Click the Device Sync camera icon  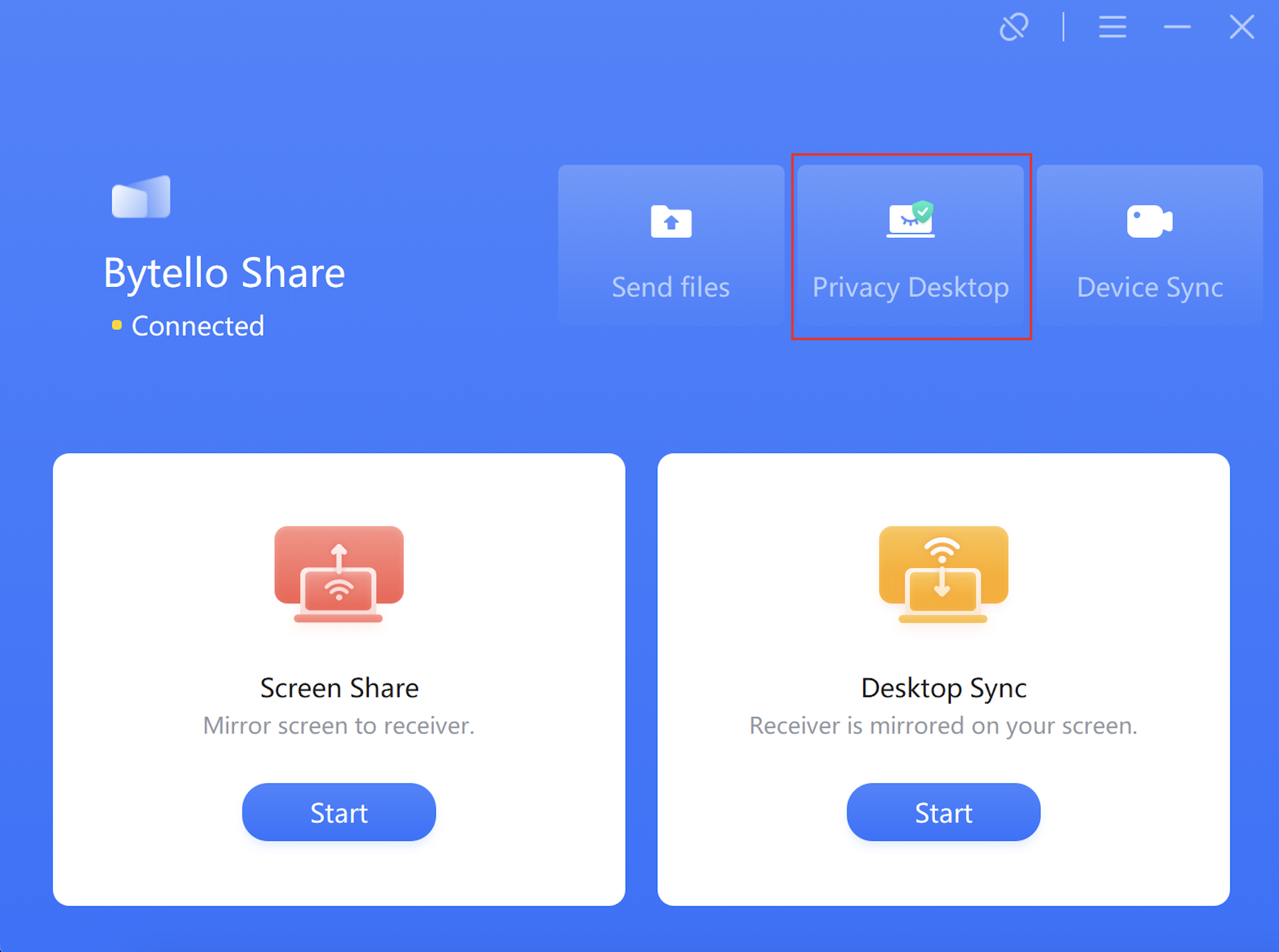[x=1150, y=221]
